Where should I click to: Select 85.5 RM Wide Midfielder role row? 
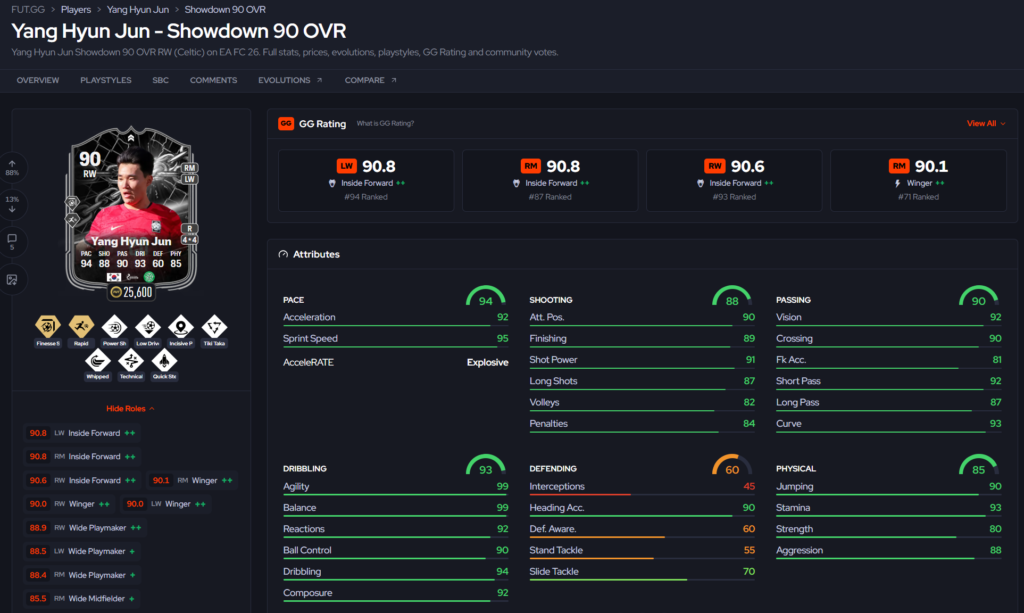[x=82, y=598]
